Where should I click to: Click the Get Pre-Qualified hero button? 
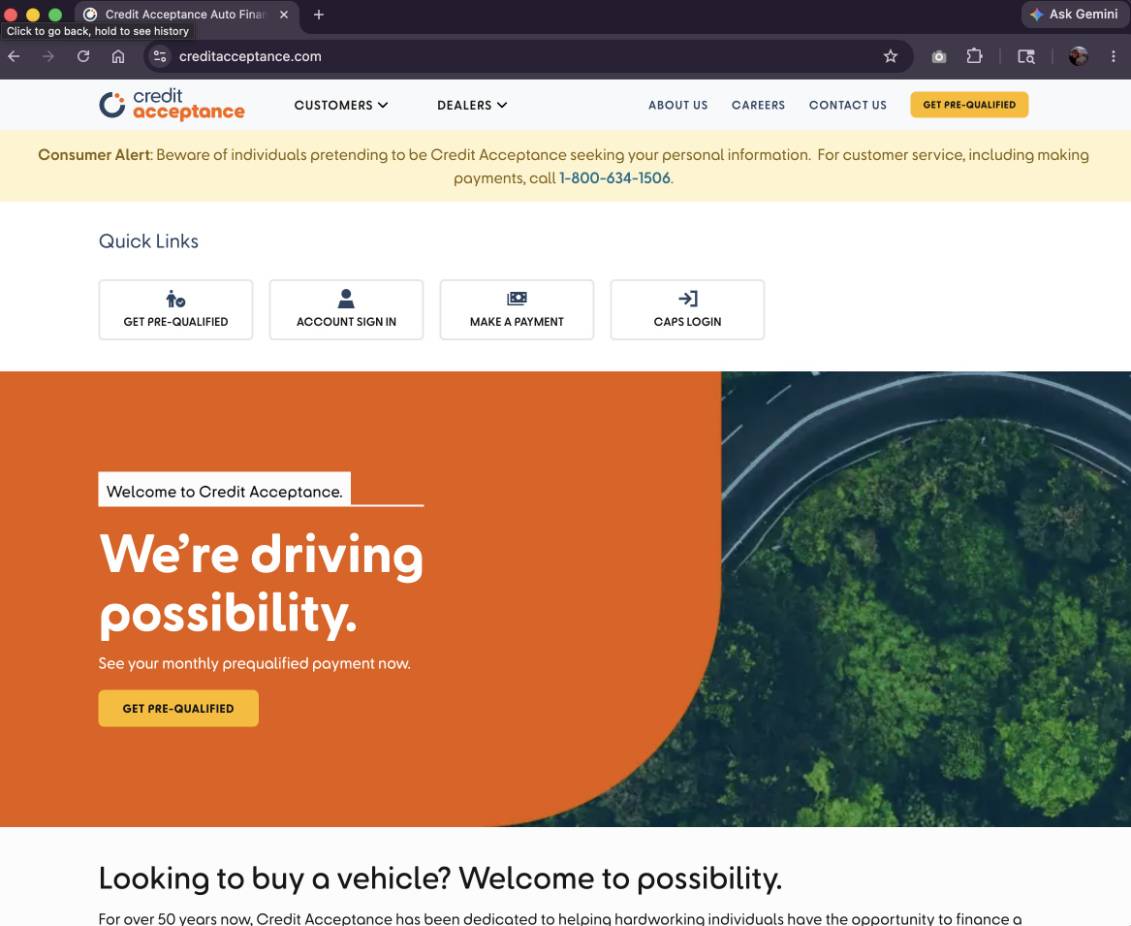[x=178, y=708]
